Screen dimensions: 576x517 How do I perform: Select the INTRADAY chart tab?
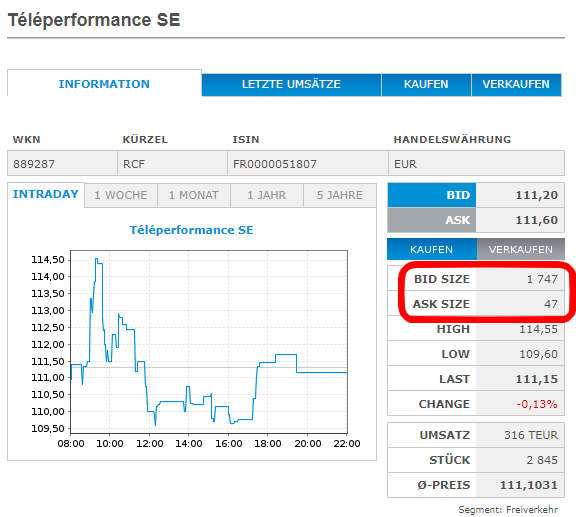point(46,194)
